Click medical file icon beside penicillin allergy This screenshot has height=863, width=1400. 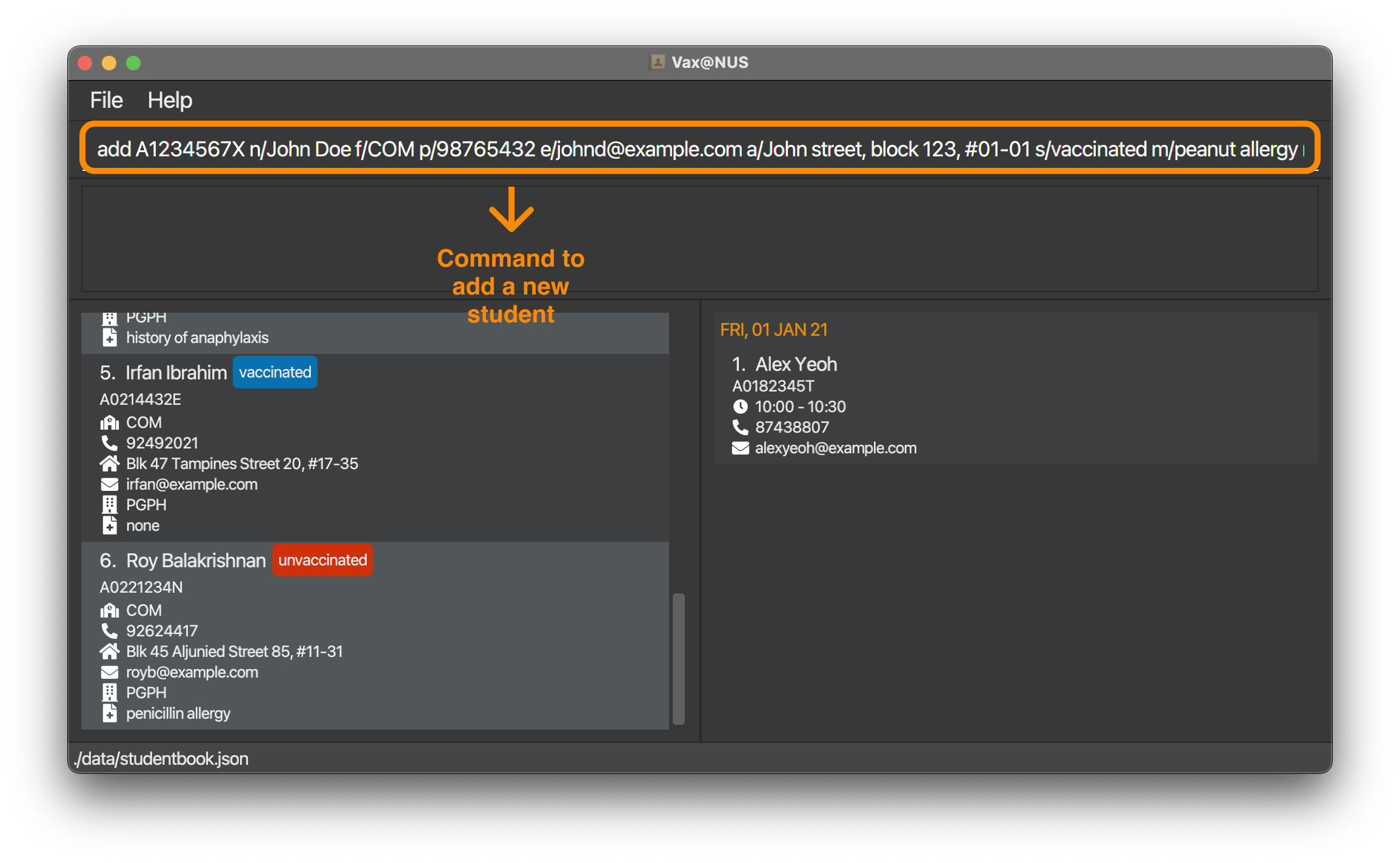point(109,713)
